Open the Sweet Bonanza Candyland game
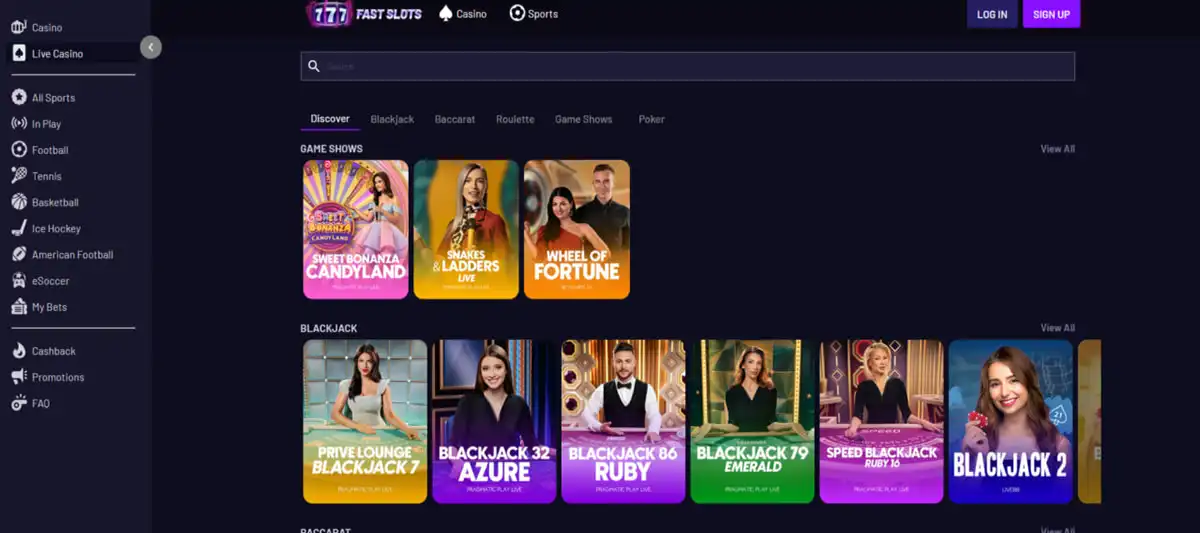 pos(356,229)
